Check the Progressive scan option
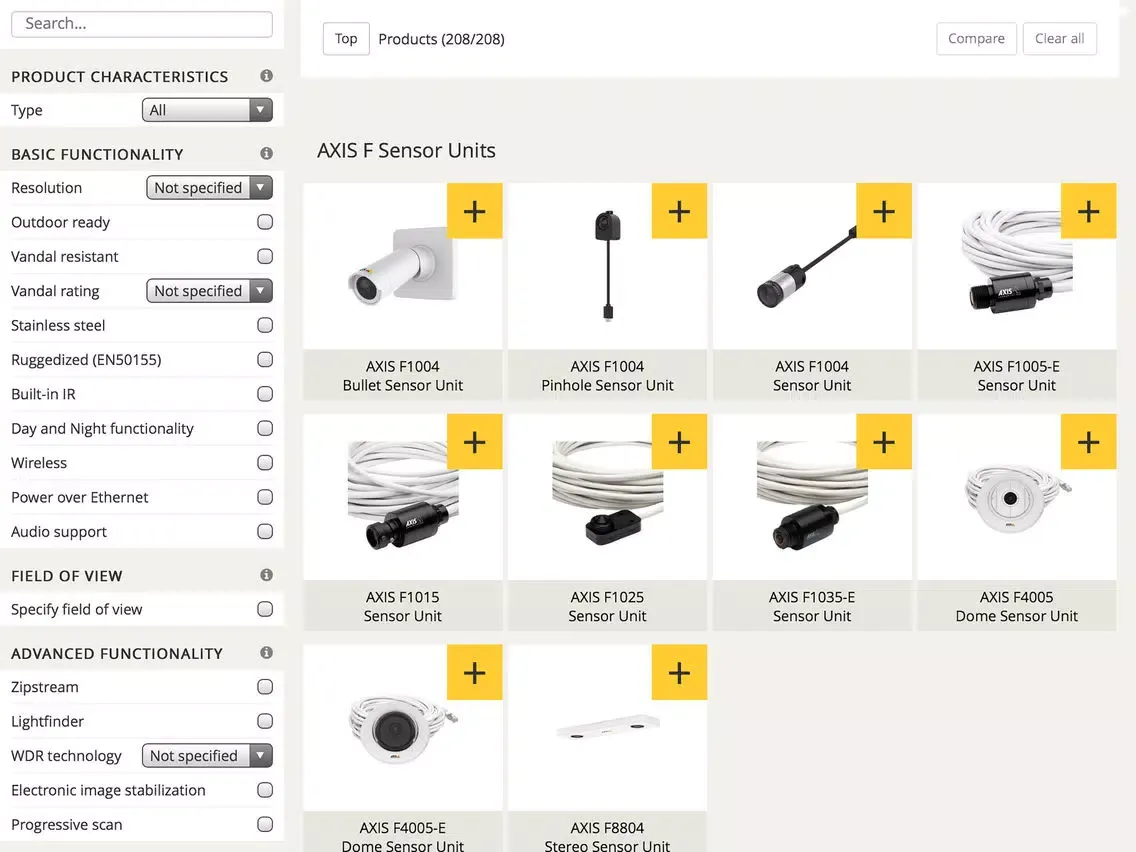The width and height of the screenshot is (1136, 852). click(265, 824)
